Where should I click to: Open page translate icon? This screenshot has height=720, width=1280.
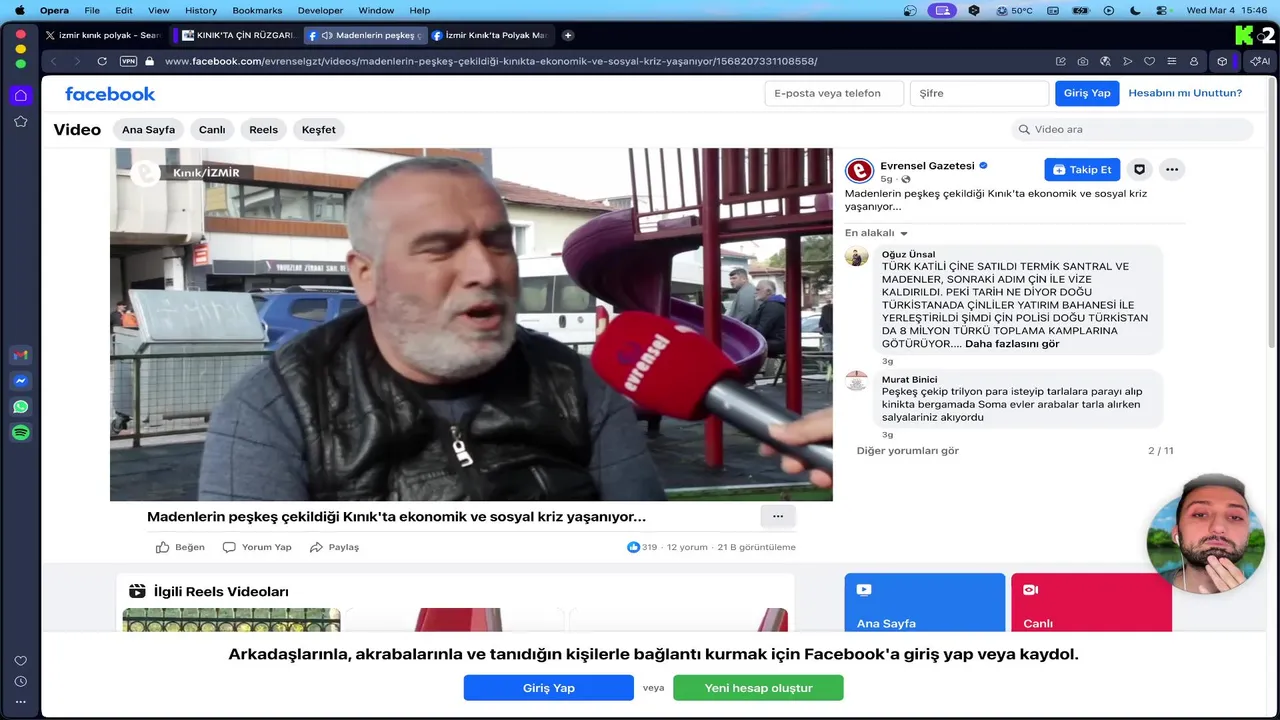1105,61
